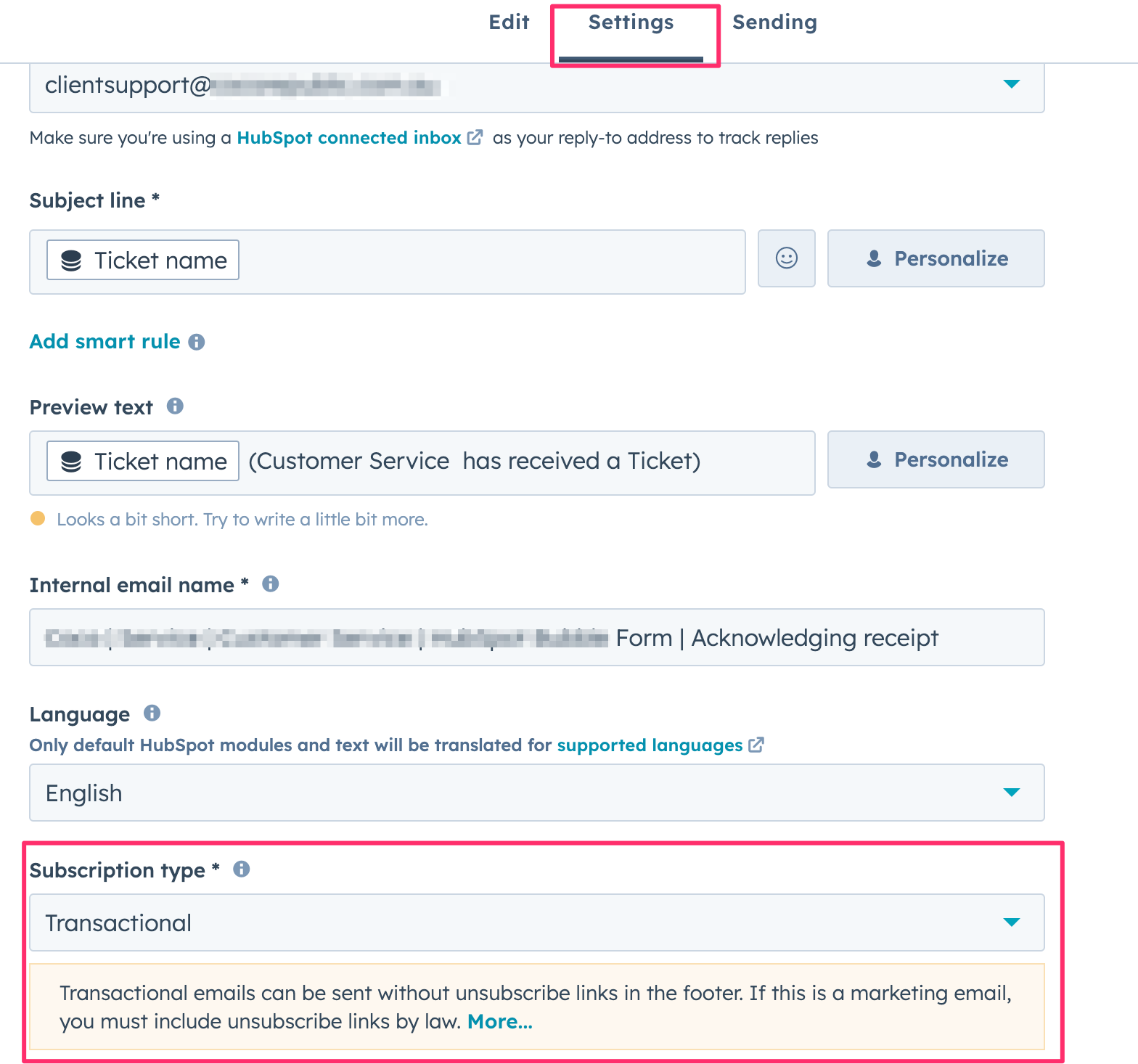1138x1064 pixels.
Task: Switch to the Sending tab
Action: (x=774, y=22)
